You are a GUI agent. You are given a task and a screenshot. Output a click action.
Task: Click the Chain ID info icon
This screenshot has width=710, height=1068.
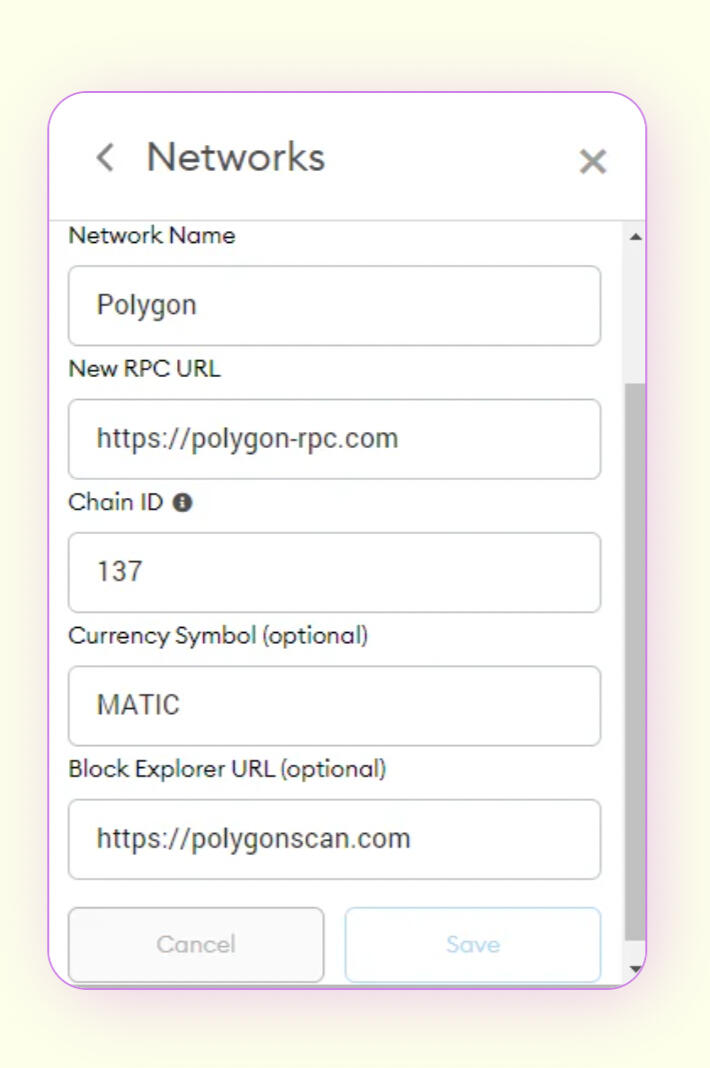click(x=182, y=503)
